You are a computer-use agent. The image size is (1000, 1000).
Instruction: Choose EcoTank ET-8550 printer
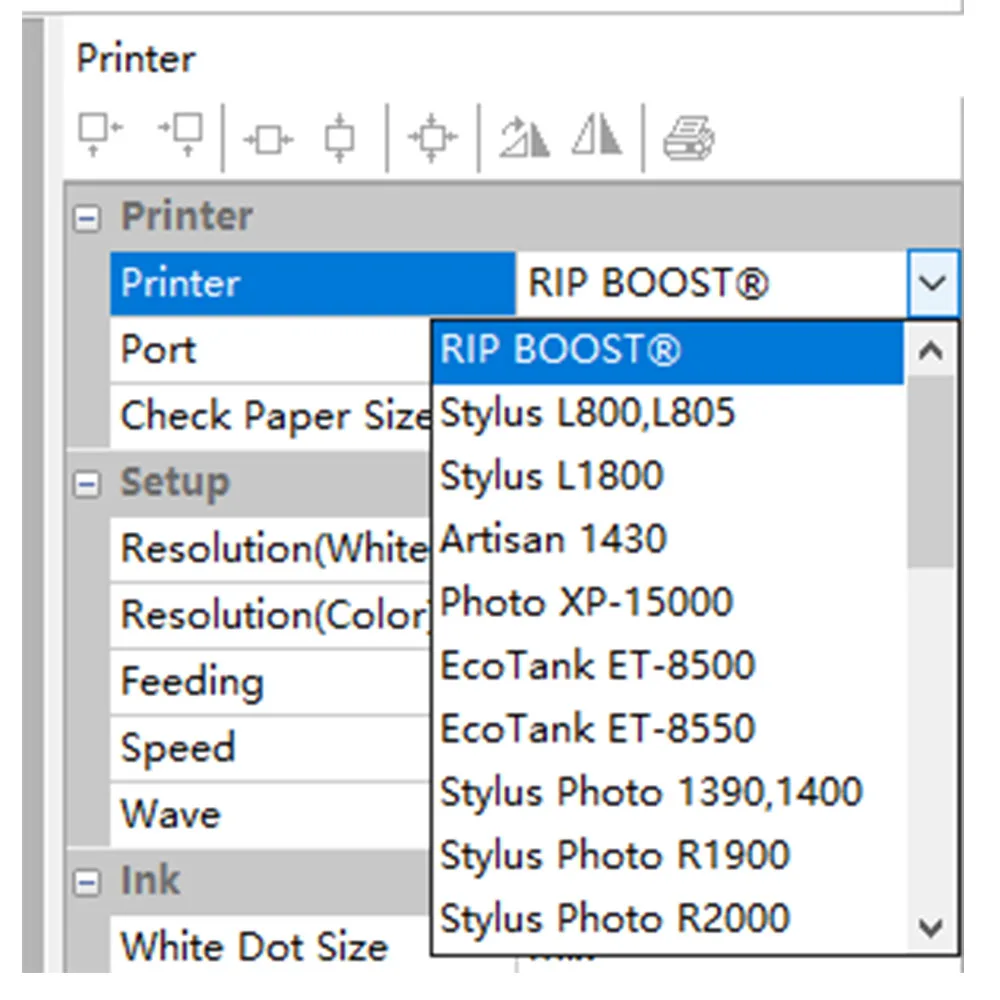(x=598, y=728)
